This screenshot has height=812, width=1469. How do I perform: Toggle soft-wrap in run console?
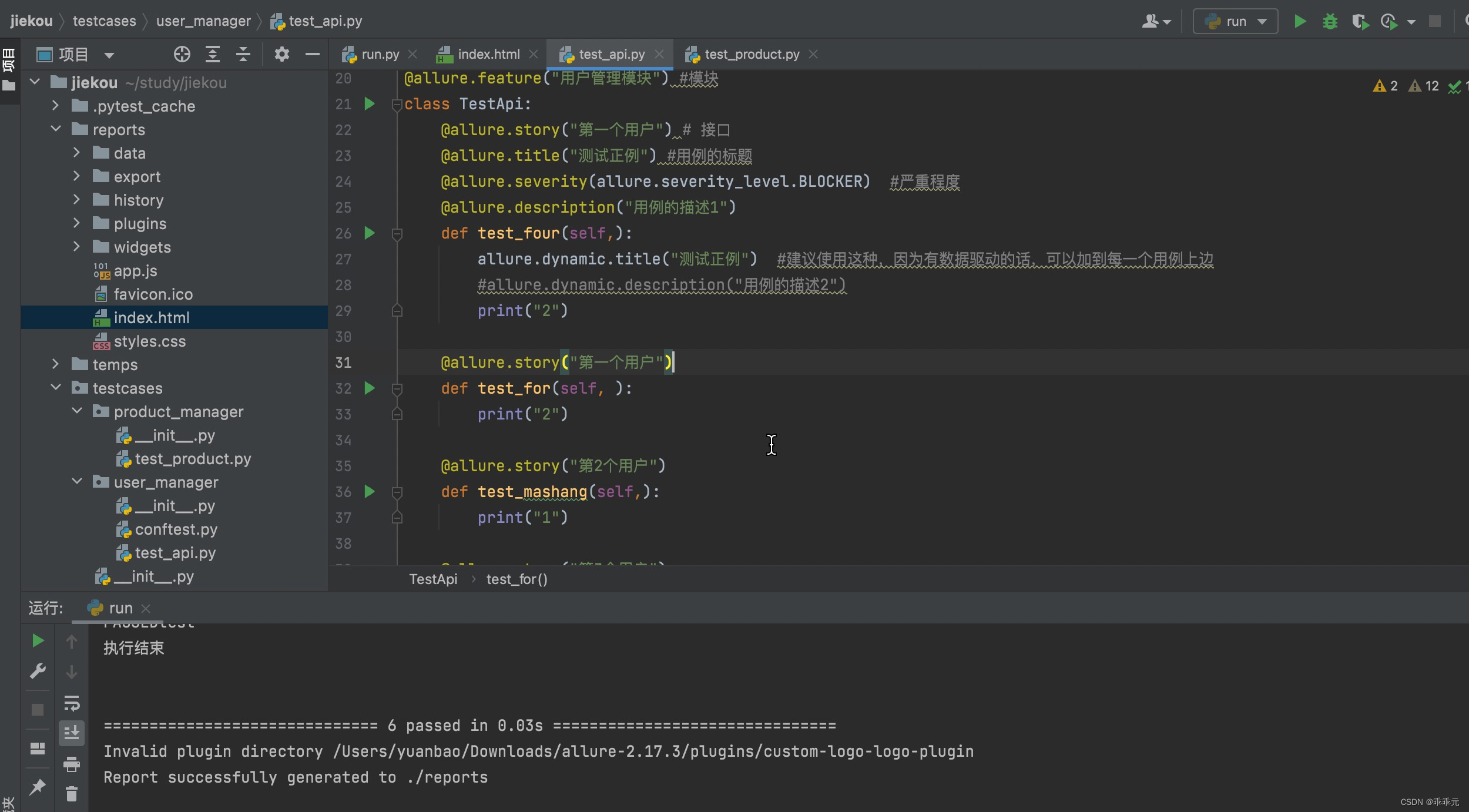[x=72, y=703]
